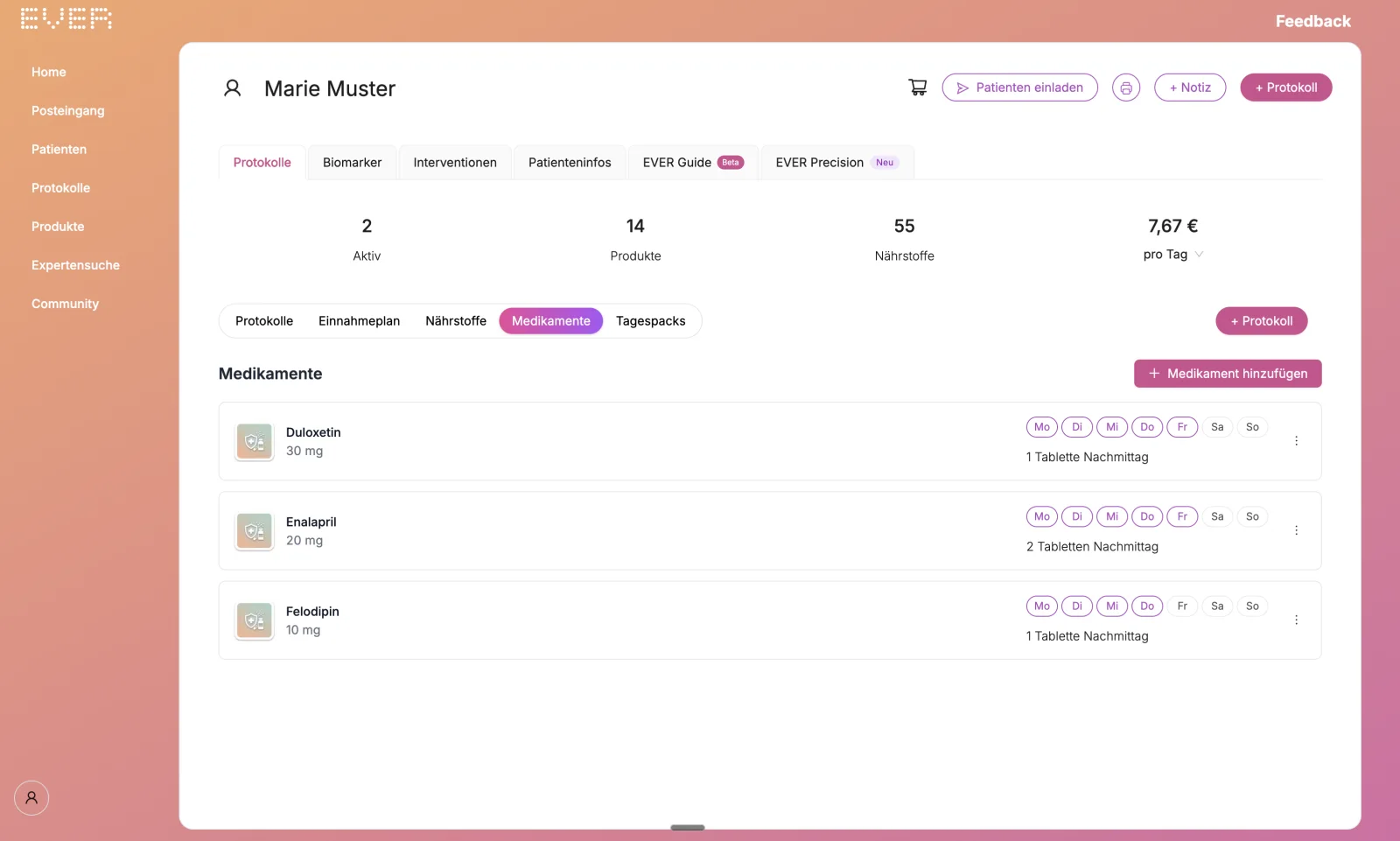Screen dimensions: 1400x841
Task: Switch to the Interventionen tab
Action: pyautogui.click(x=455, y=163)
